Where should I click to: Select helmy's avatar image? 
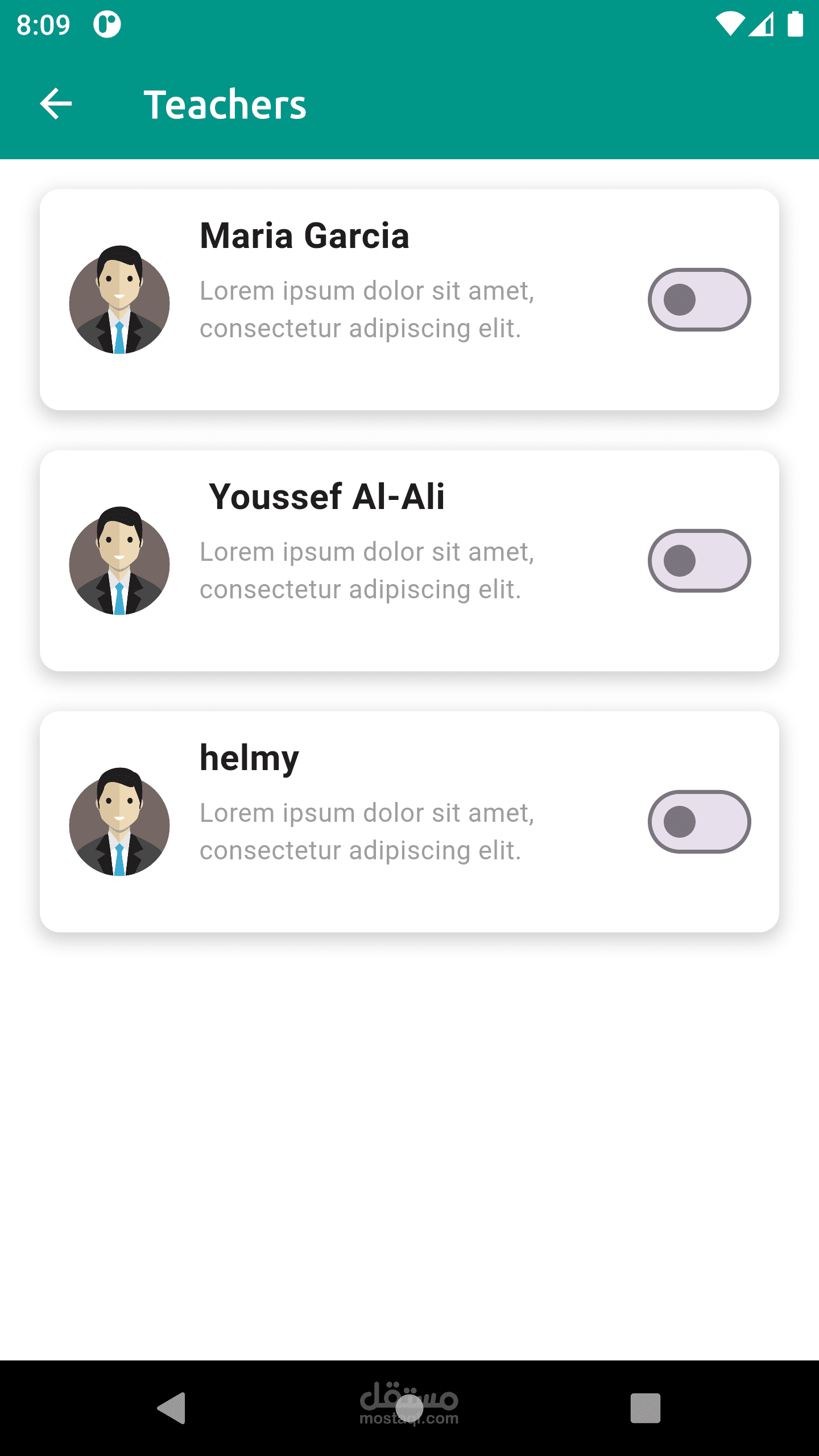119,822
